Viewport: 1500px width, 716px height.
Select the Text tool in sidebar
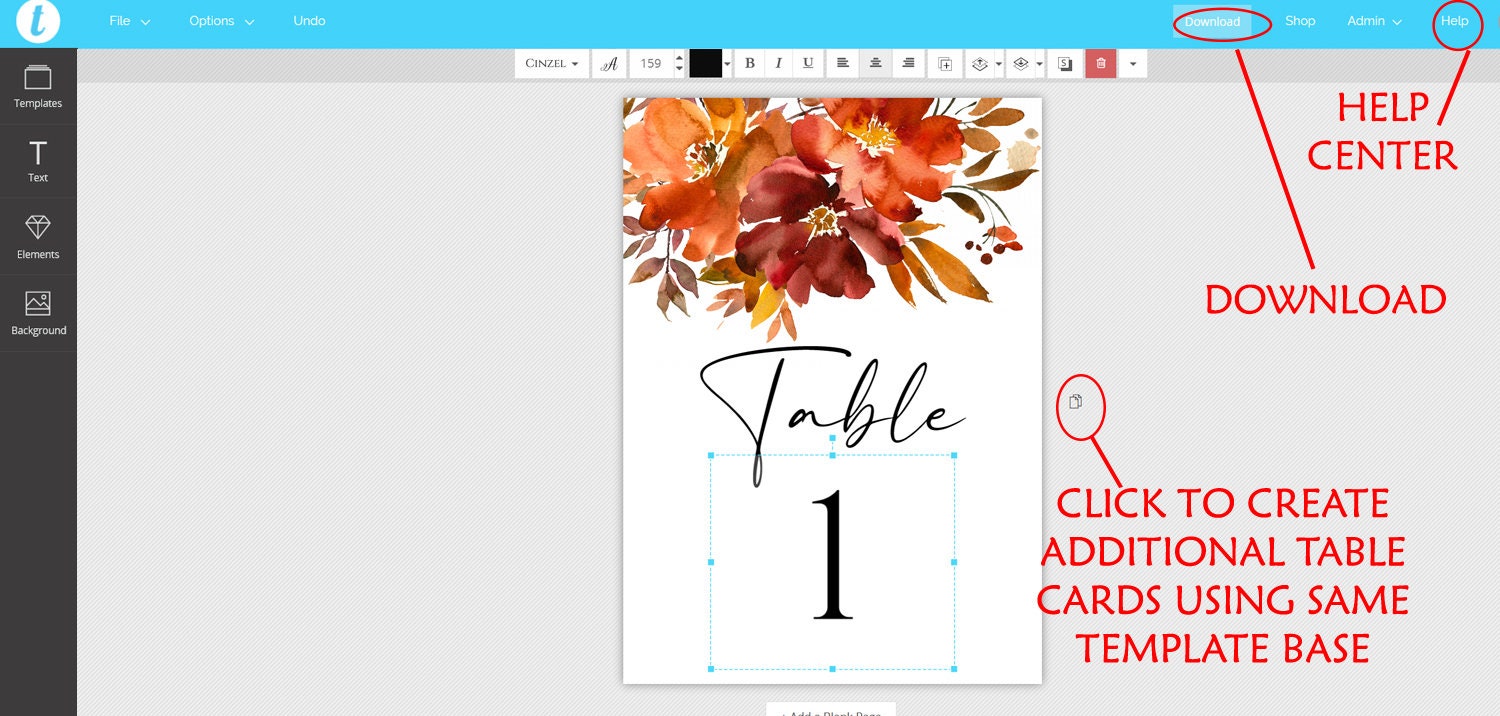[x=38, y=160]
